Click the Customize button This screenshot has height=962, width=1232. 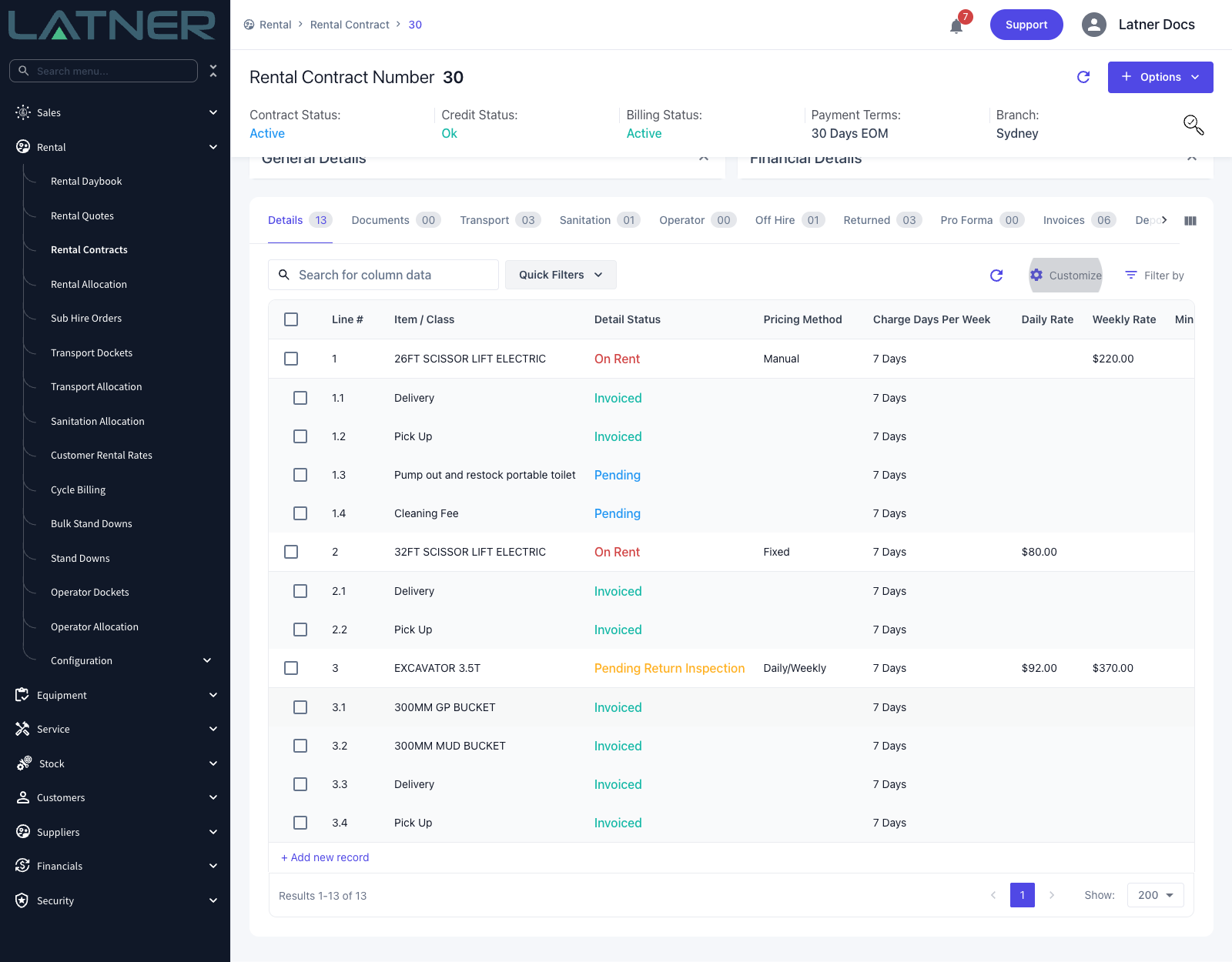pyautogui.click(x=1066, y=276)
